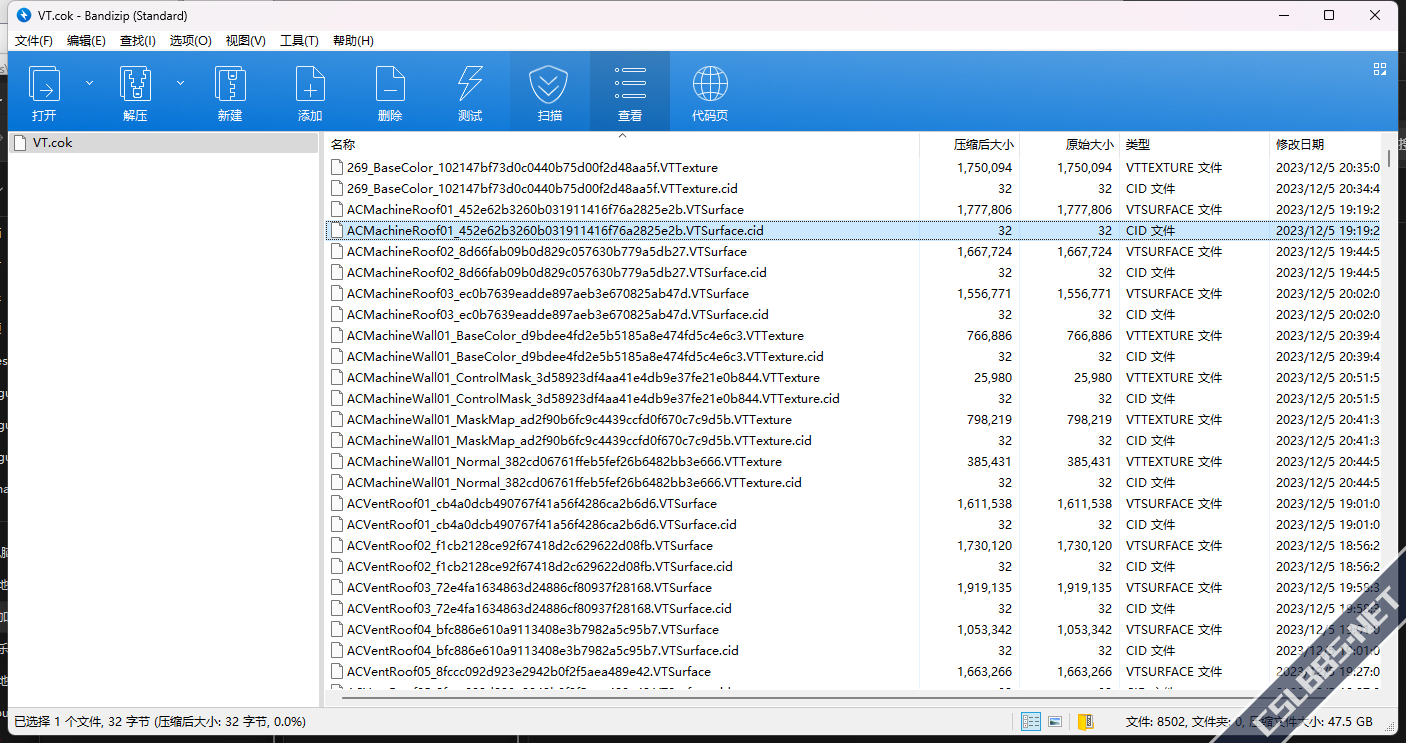Expand the dropdown arrow next to 解压
The width and height of the screenshot is (1406, 743).
tap(181, 83)
